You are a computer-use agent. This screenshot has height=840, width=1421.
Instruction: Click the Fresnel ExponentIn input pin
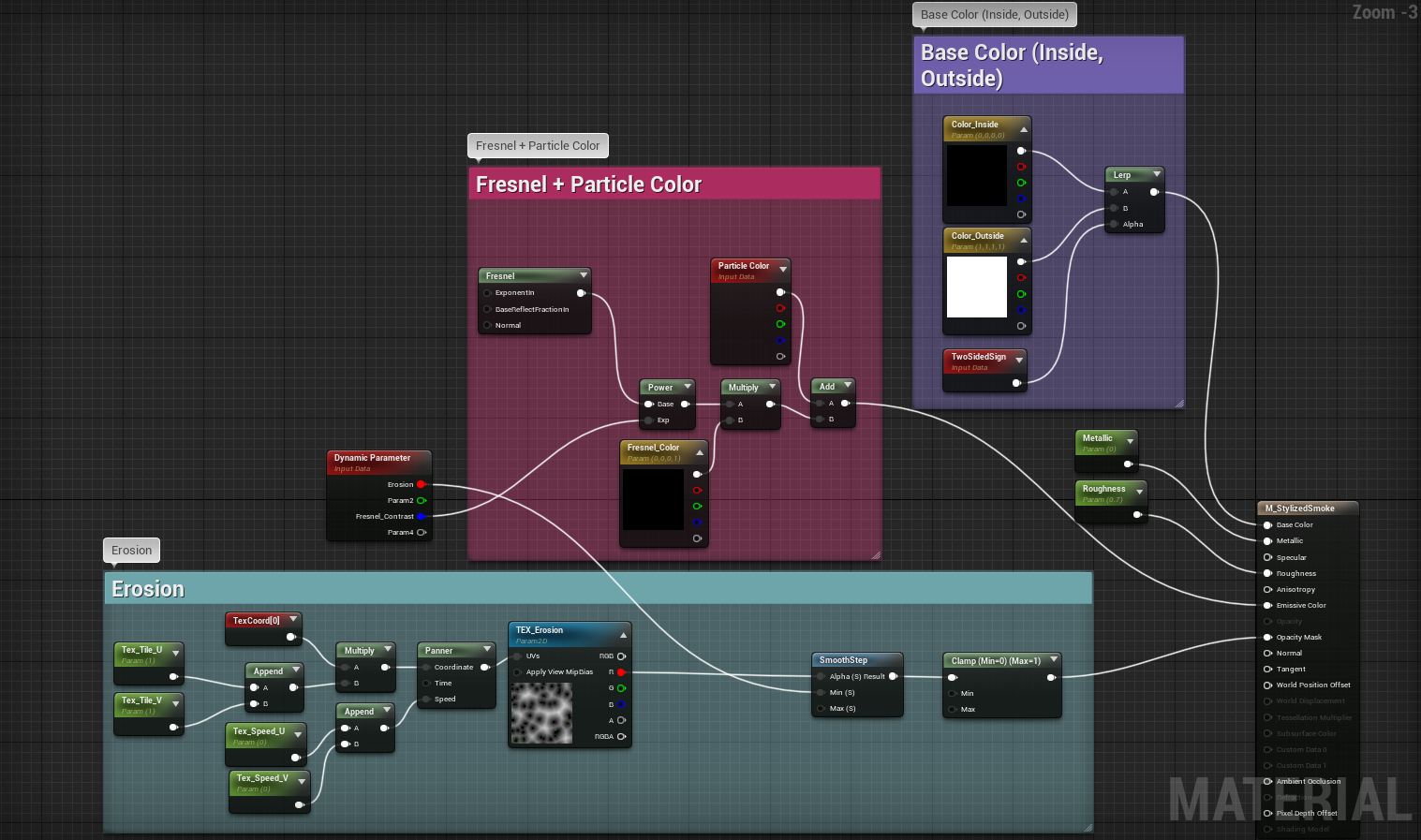(x=487, y=293)
